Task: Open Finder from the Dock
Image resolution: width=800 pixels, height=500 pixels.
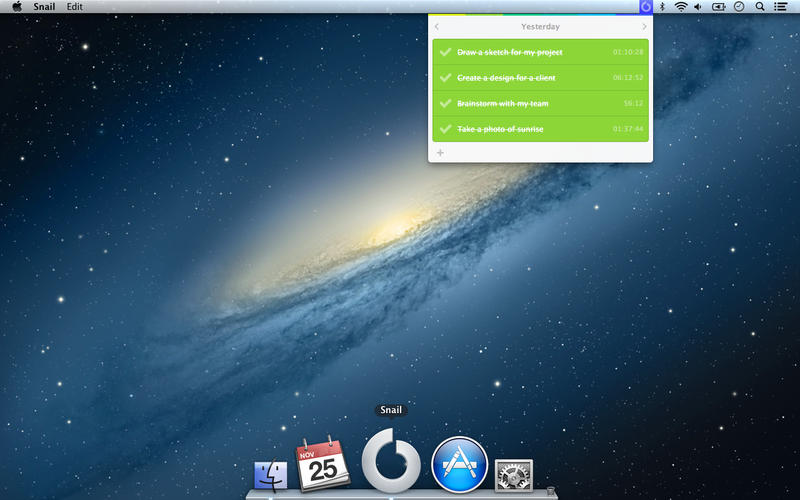Action: coord(271,474)
